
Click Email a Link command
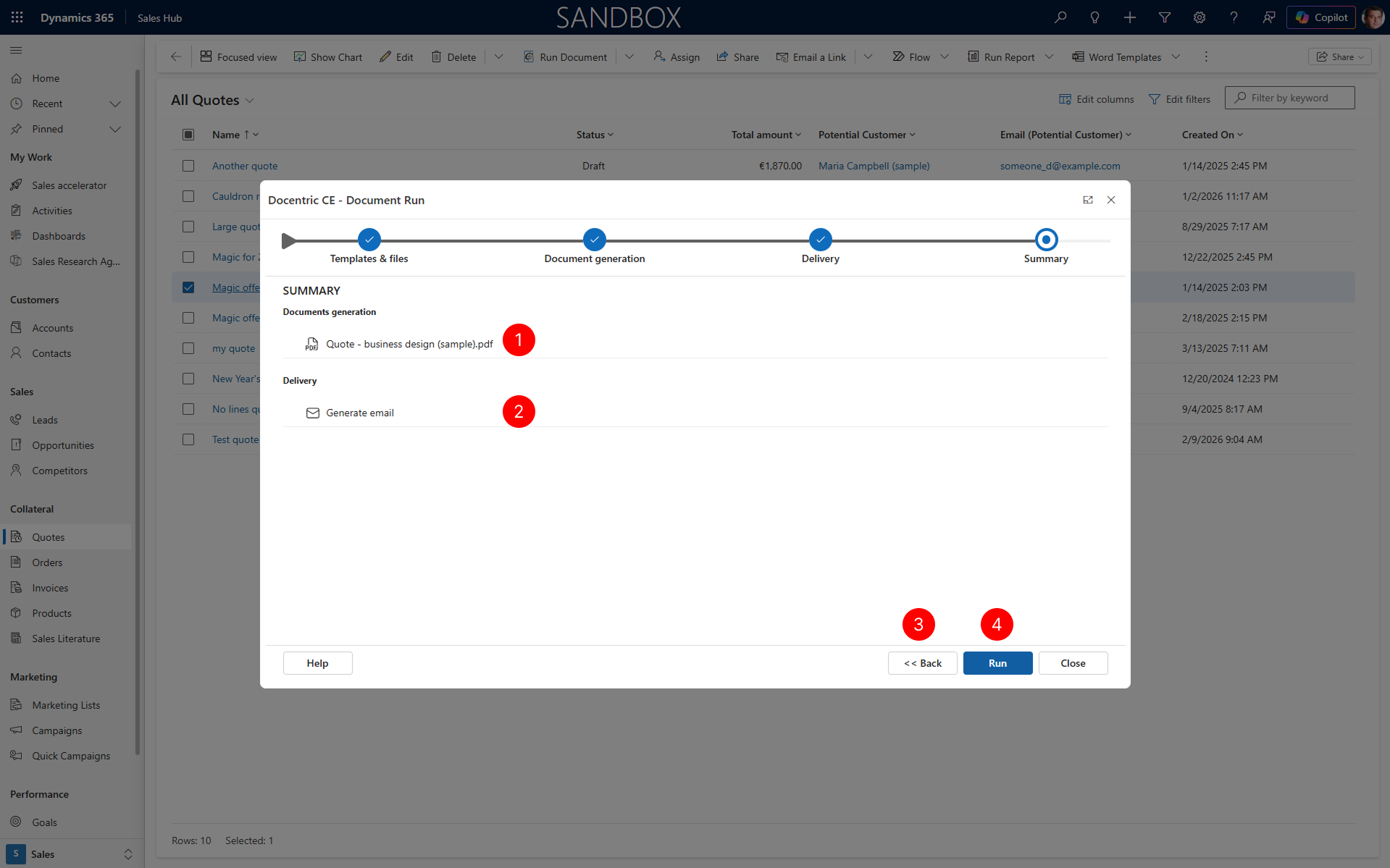click(x=811, y=56)
